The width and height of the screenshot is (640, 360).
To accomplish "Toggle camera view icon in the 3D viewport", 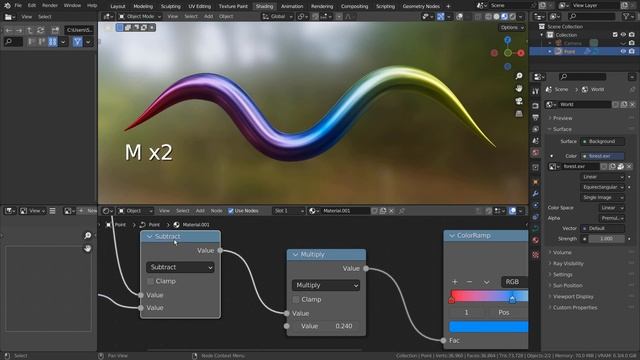I will tap(519, 101).
